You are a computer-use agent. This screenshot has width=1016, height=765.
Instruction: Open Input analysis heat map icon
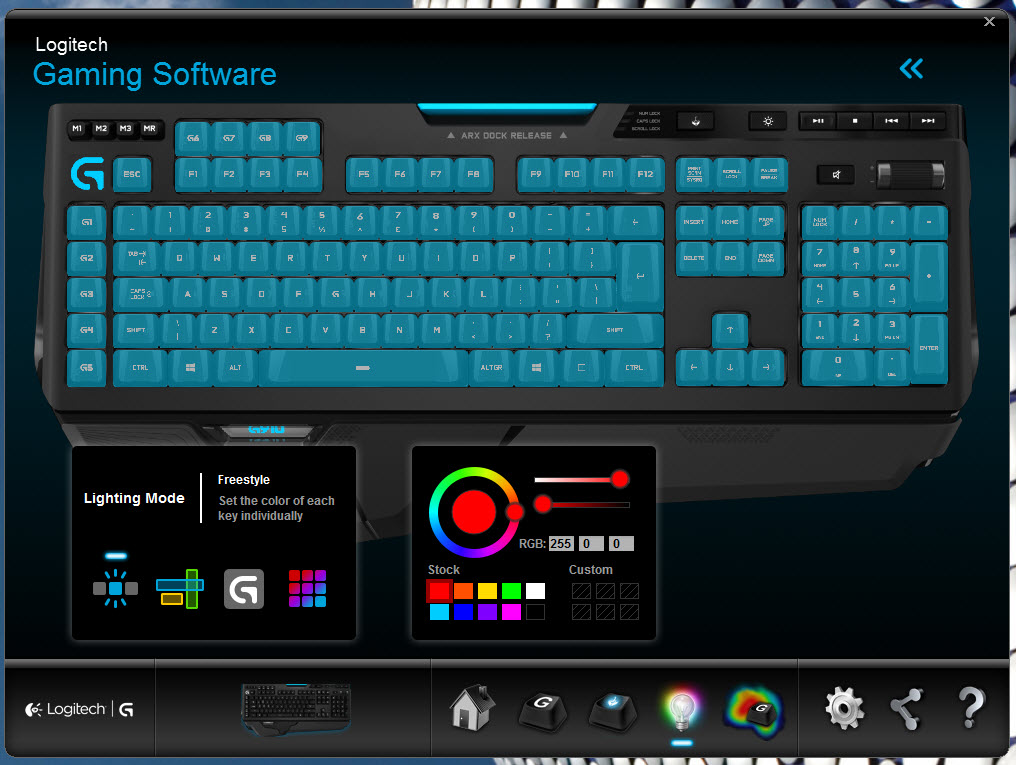click(754, 711)
